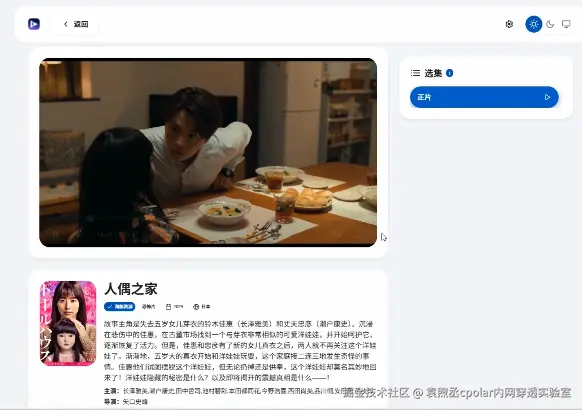582x410 pixels.
Task: Click the director name 矢口史靖
Action: tap(135, 401)
